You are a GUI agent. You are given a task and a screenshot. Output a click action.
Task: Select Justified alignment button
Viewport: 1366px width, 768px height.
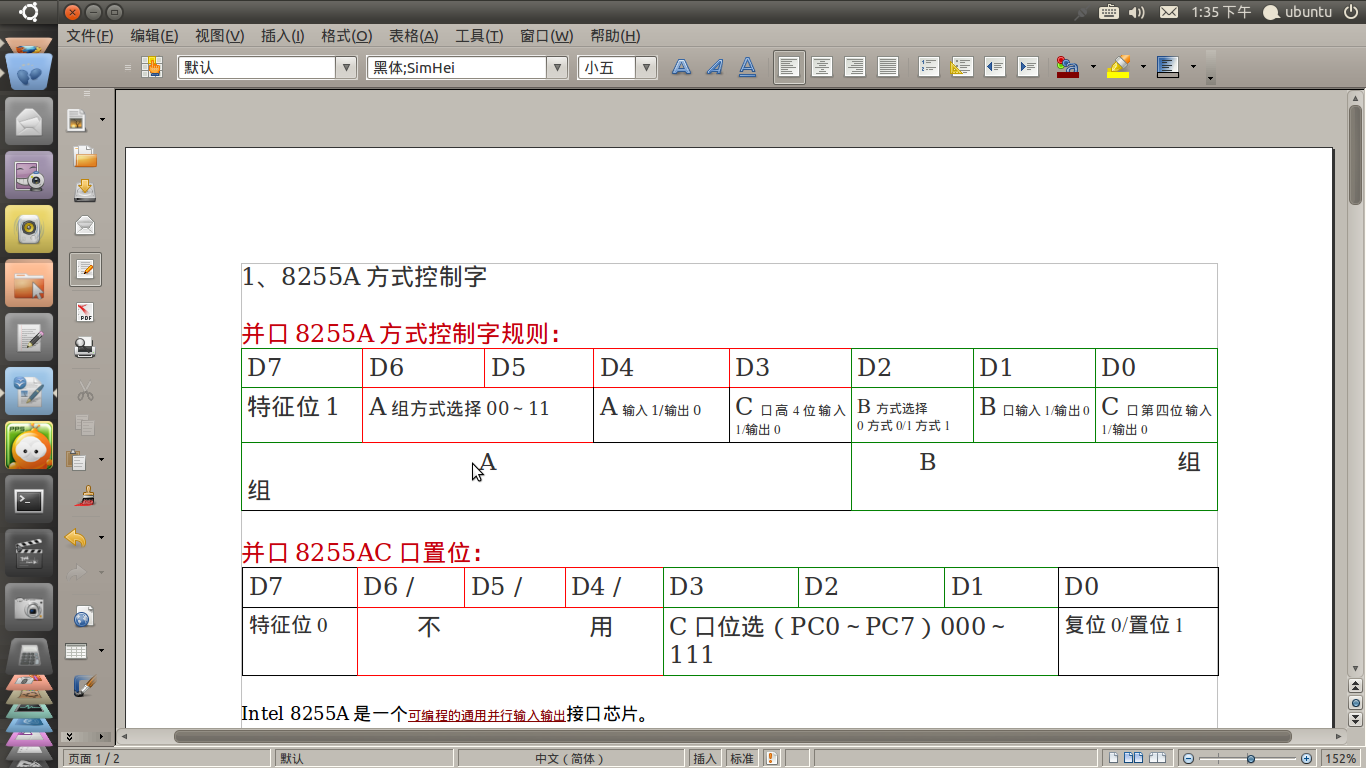(x=888, y=68)
